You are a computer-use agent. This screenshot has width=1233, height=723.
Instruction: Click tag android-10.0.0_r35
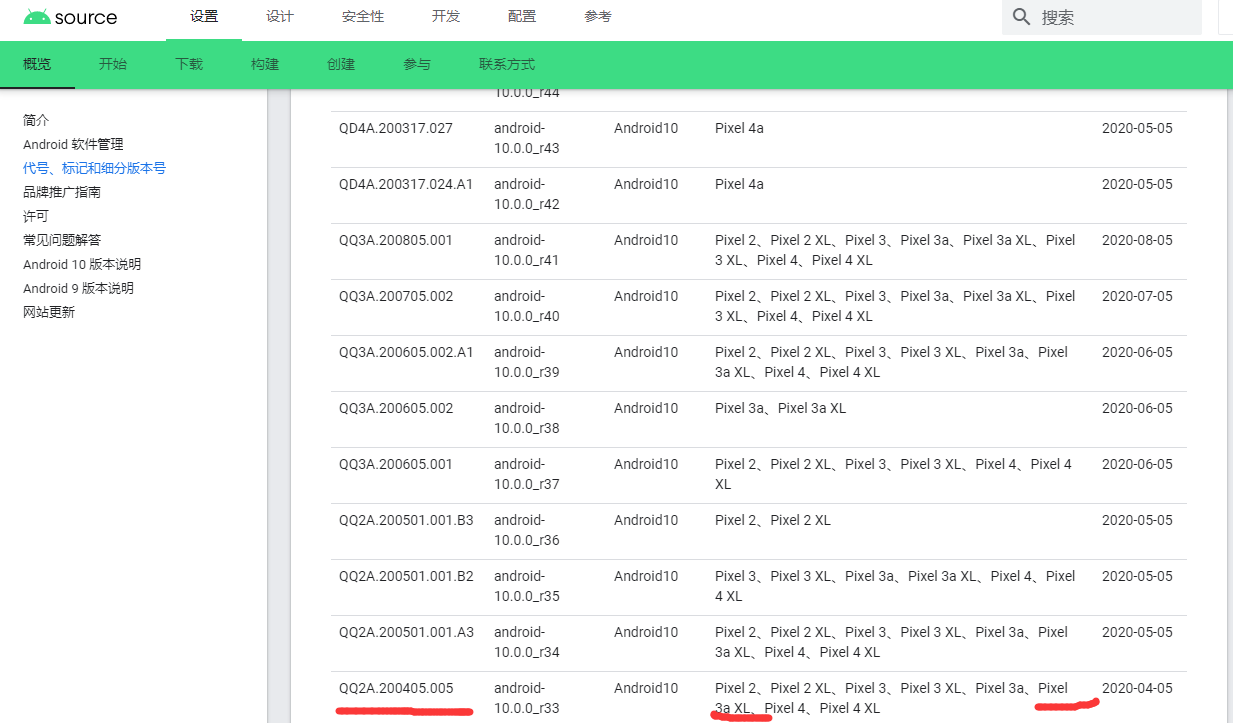[x=527, y=586]
